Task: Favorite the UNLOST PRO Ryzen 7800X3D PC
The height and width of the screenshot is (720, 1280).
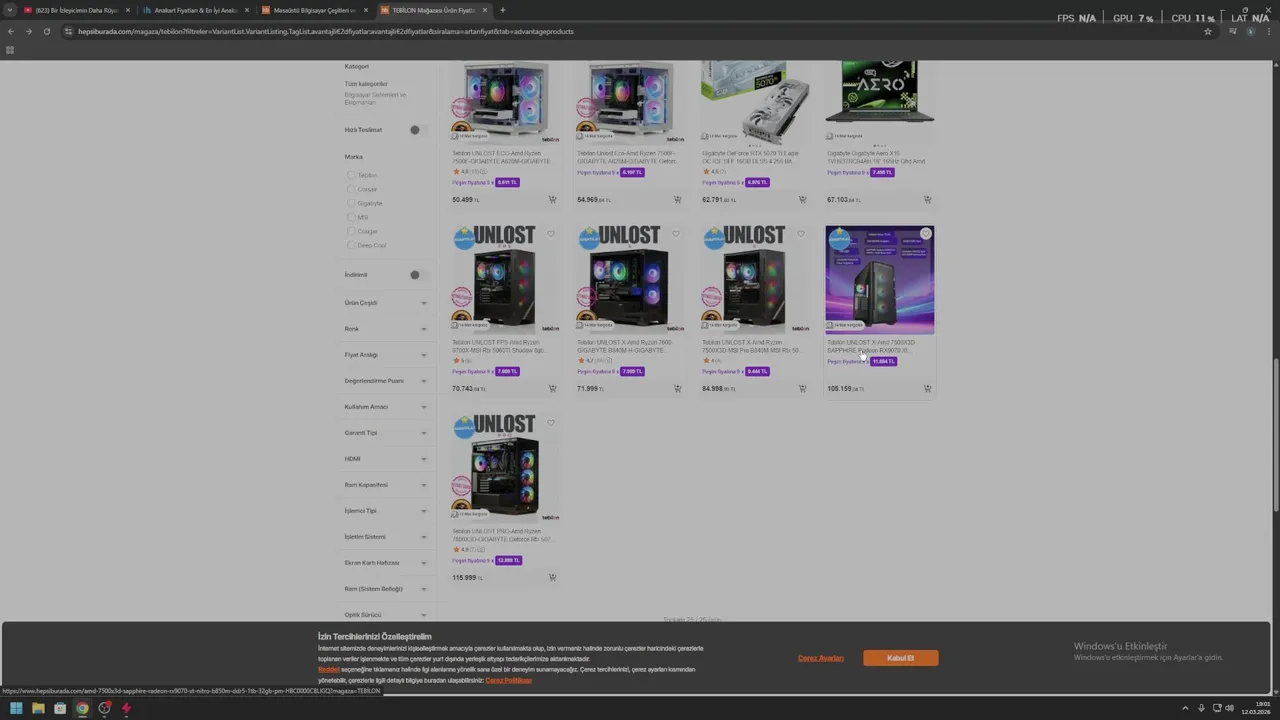Action: [x=551, y=423]
